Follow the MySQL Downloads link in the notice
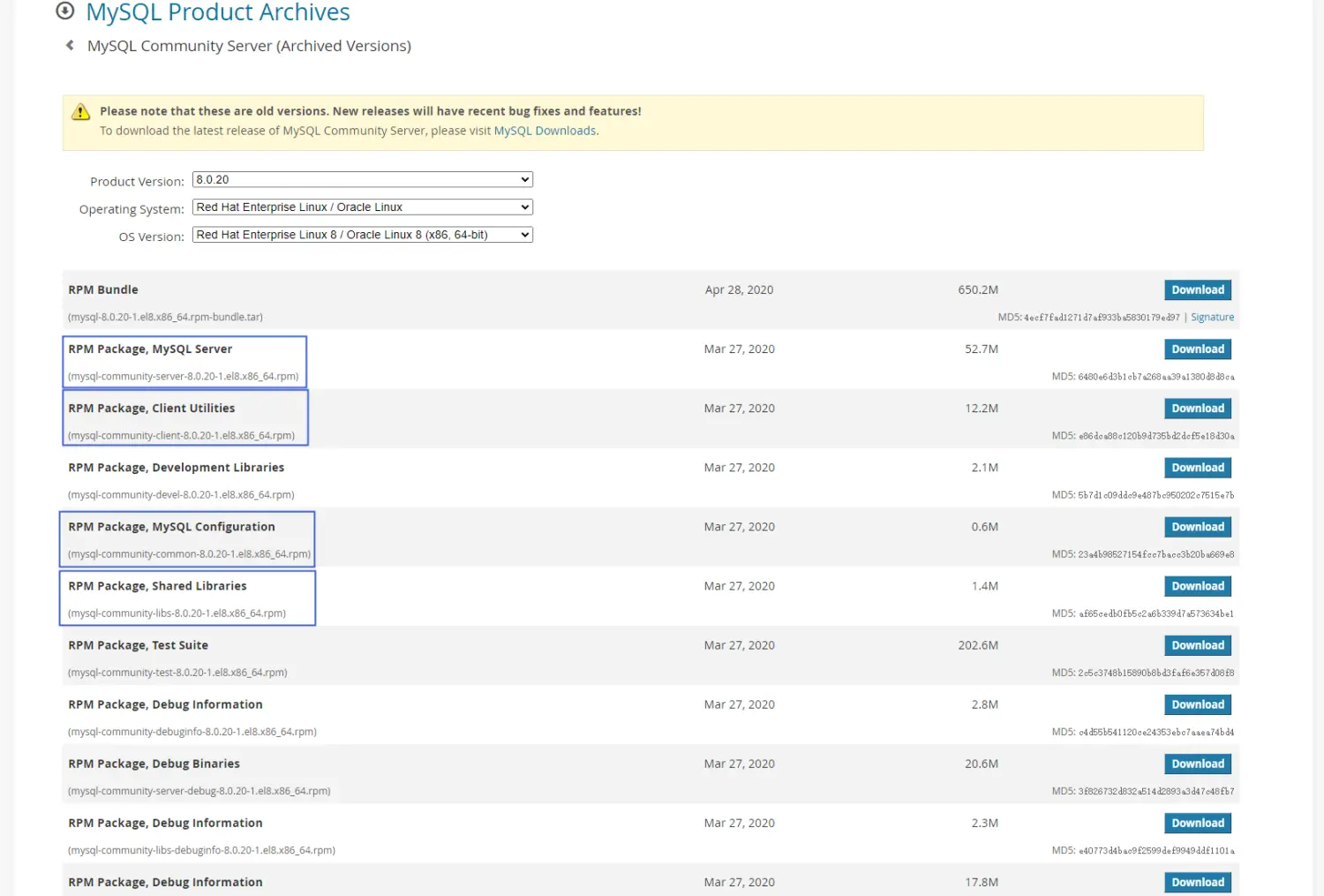Image resolution: width=1324 pixels, height=896 pixels. click(x=545, y=131)
